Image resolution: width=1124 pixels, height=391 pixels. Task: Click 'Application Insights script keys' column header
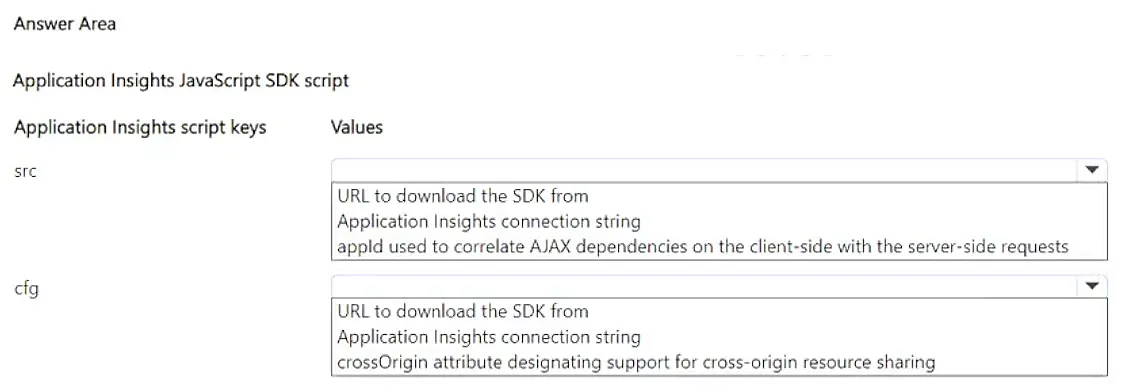[140, 128]
